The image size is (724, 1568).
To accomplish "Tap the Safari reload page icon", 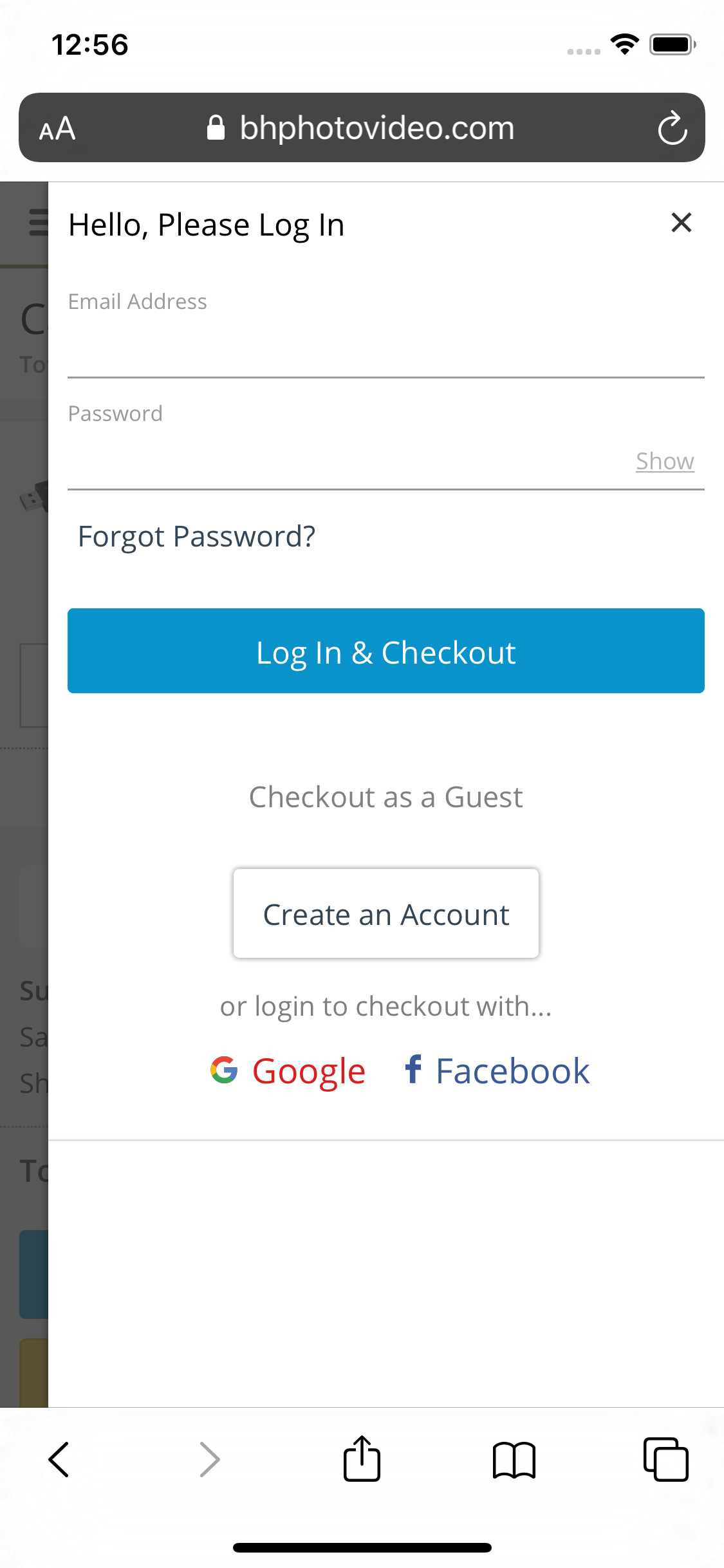I will pyautogui.click(x=672, y=128).
